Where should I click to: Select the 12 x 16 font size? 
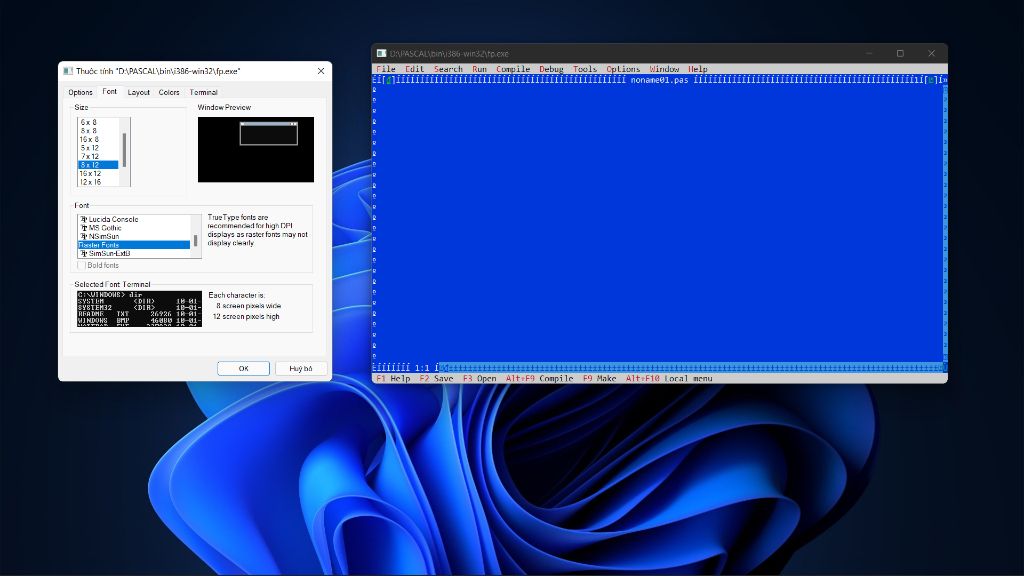(98, 182)
